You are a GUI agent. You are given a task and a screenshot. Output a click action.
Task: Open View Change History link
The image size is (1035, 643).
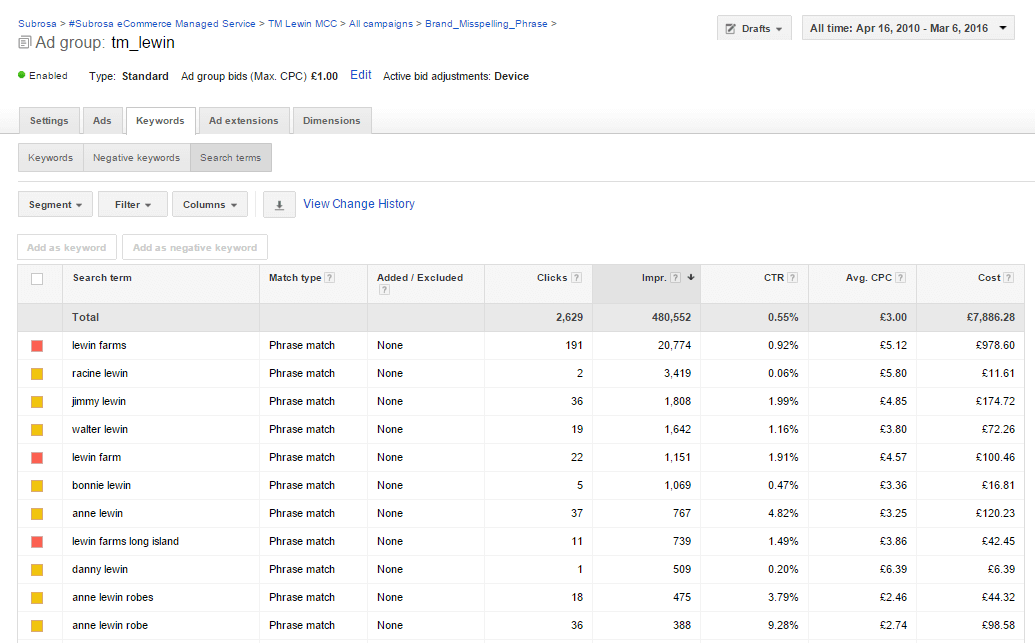[x=359, y=204]
